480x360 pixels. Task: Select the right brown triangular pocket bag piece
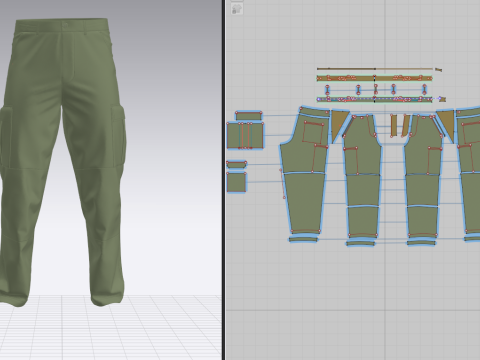click(448, 123)
